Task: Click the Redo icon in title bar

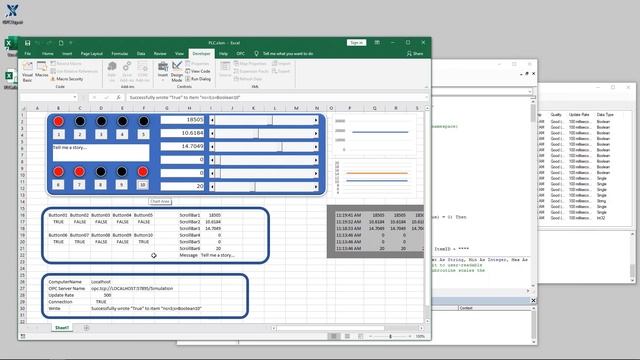Action: click(49, 43)
